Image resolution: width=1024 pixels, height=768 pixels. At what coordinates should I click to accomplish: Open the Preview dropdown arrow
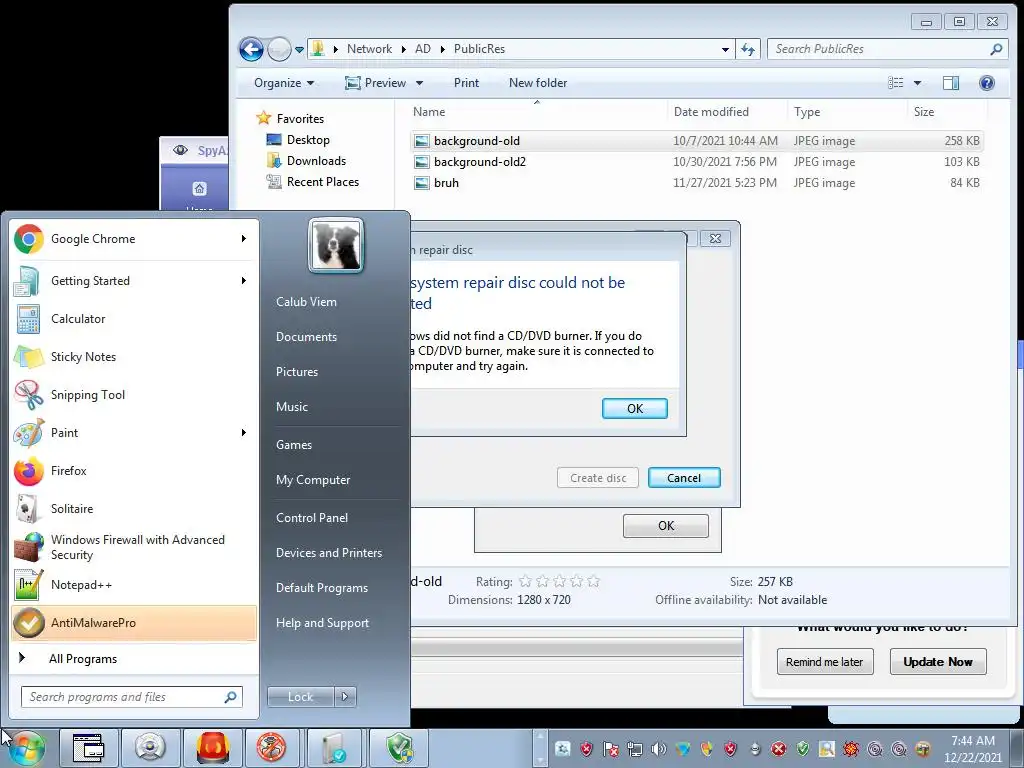tap(419, 83)
